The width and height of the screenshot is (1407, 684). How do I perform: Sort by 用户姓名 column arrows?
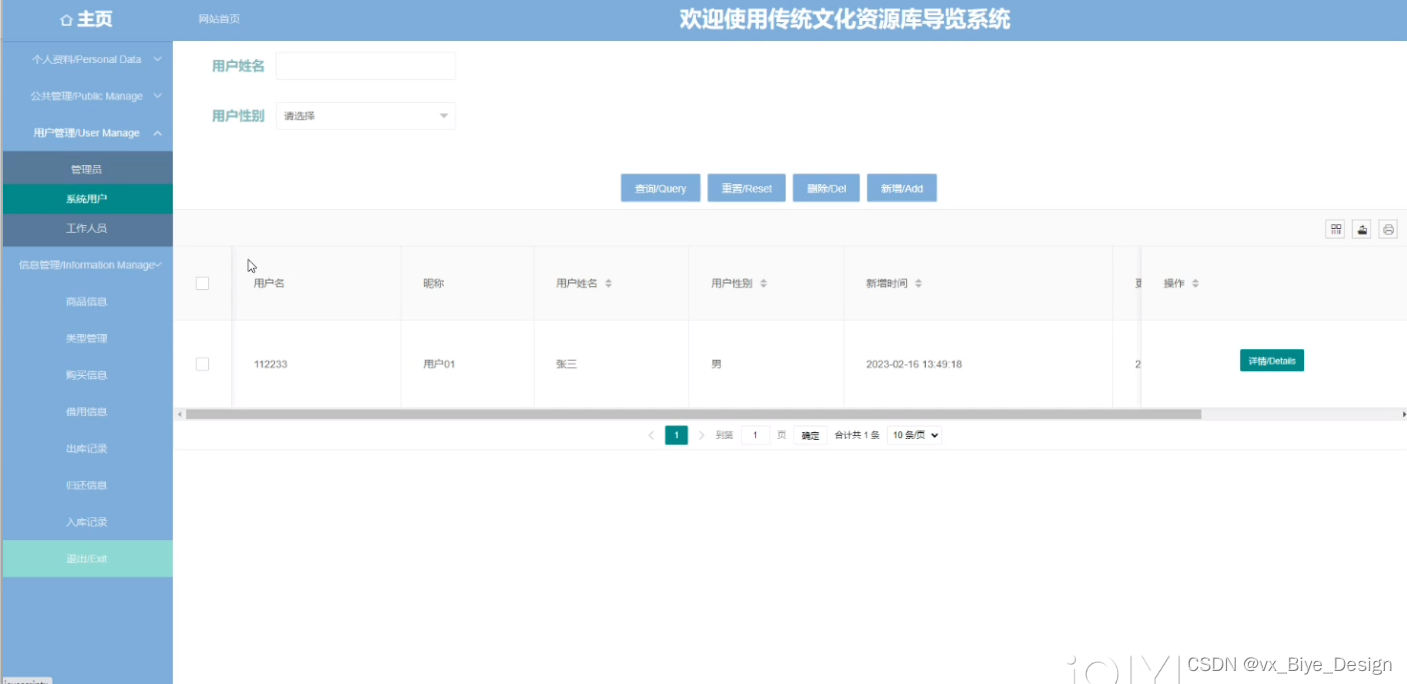(608, 284)
